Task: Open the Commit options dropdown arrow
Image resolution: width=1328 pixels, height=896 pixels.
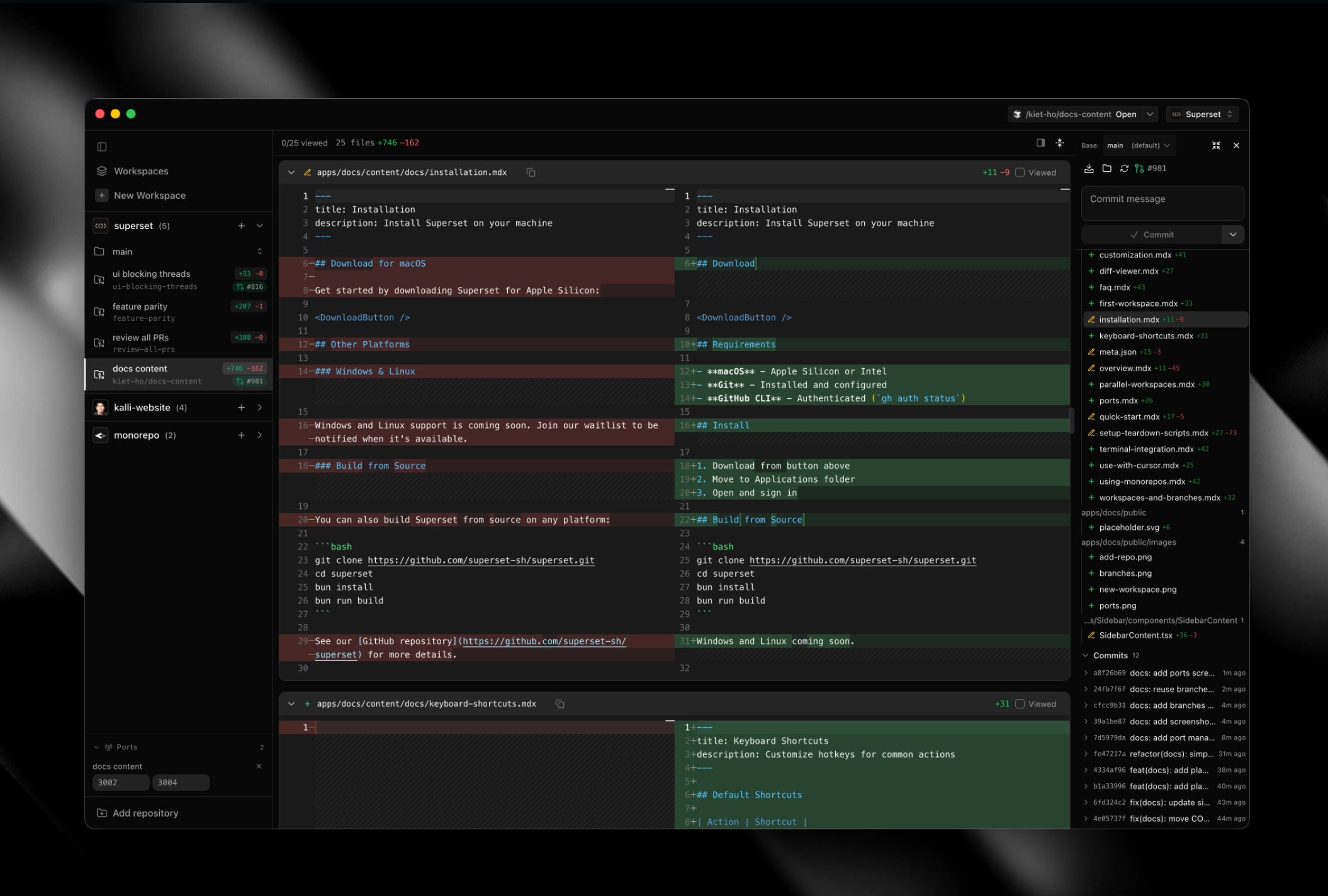Action: 1232,235
